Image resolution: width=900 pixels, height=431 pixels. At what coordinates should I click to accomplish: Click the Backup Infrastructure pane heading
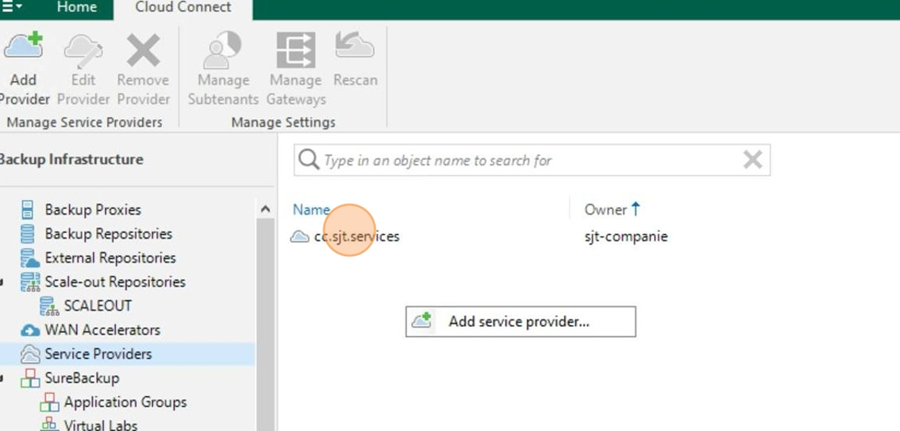point(71,159)
